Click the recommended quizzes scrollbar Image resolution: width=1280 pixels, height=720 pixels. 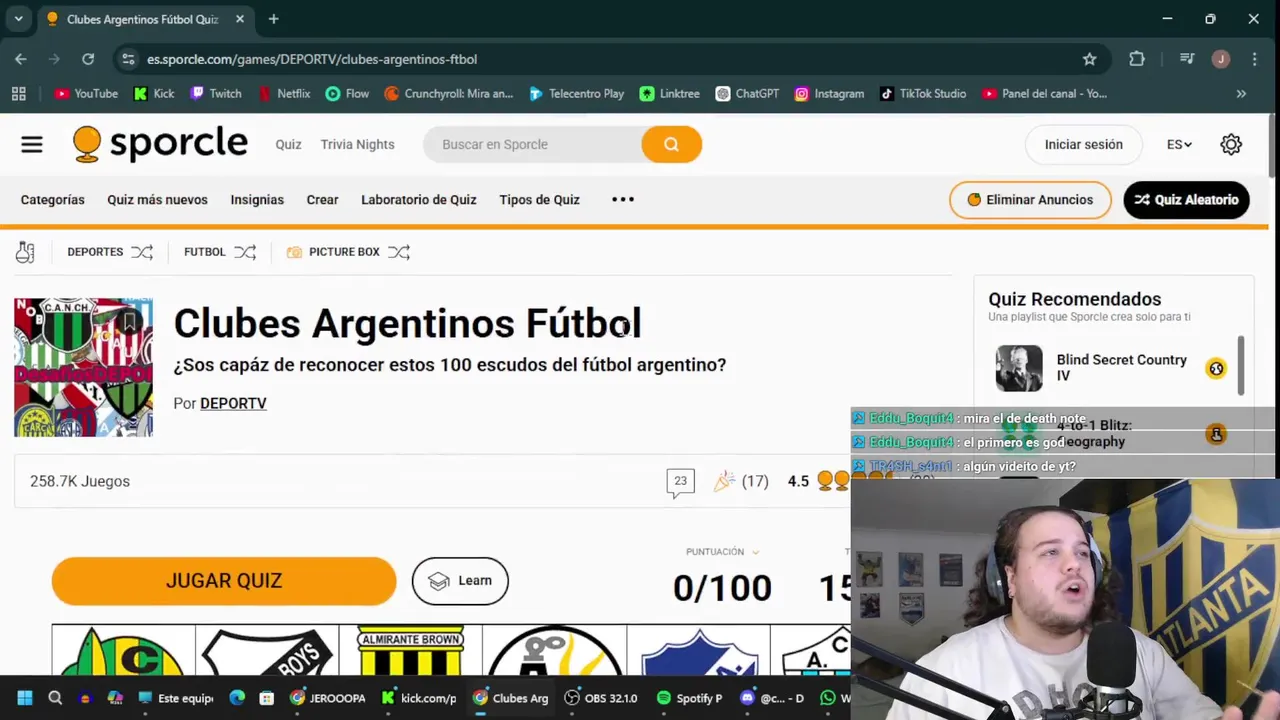coord(1241,365)
